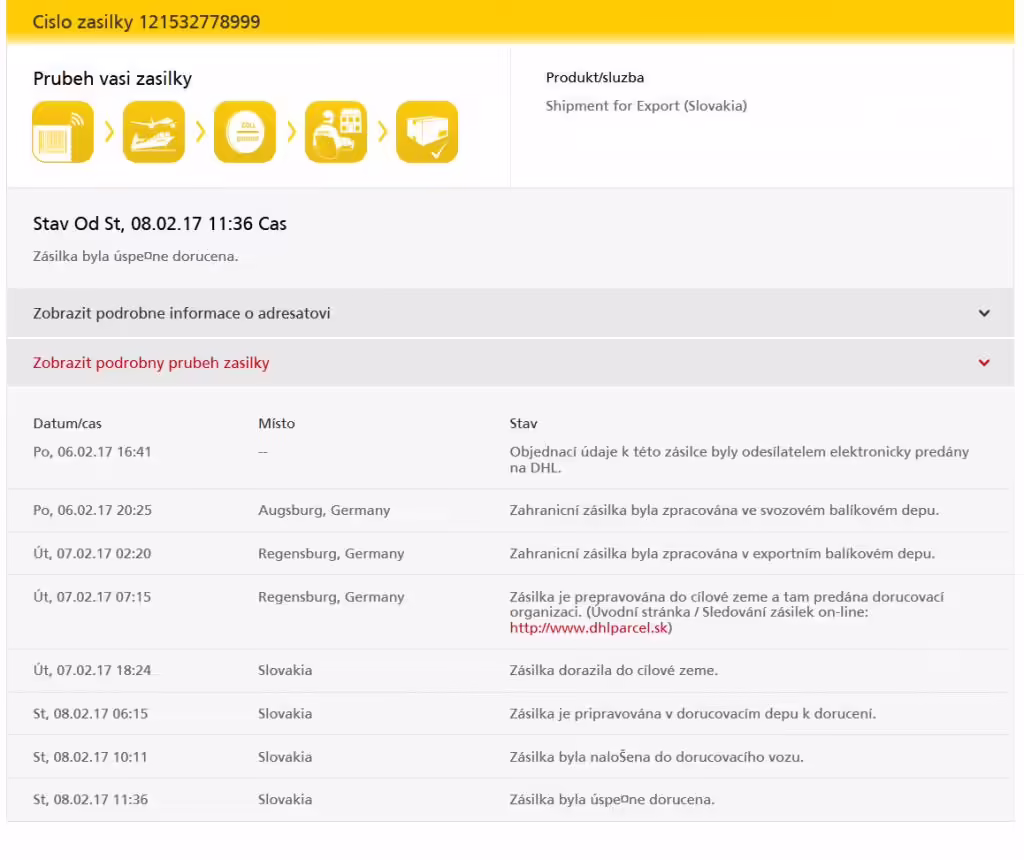Click the status 'Zásilka je prepravována do cílové zeme'
The width and height of the screenshot is (1024, 860).
[727, 613]
